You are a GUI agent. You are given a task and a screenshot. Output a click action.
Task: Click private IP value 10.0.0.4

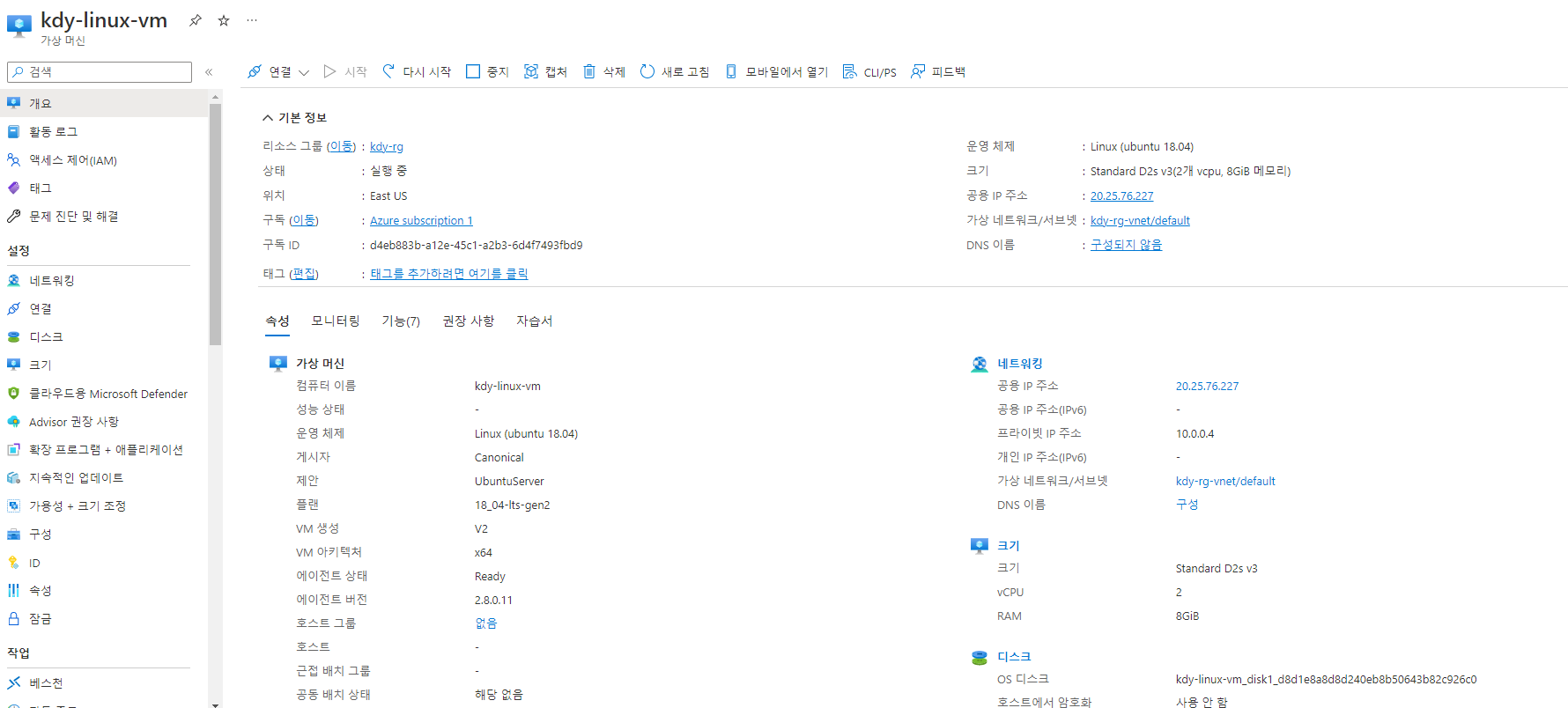[1194, 434]
